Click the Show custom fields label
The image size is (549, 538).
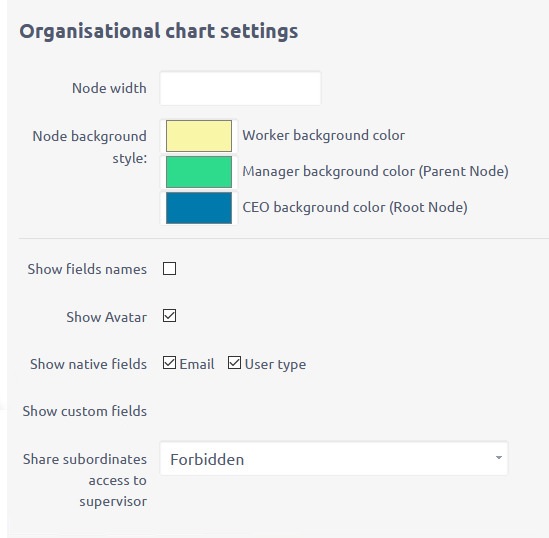(85, 411)
